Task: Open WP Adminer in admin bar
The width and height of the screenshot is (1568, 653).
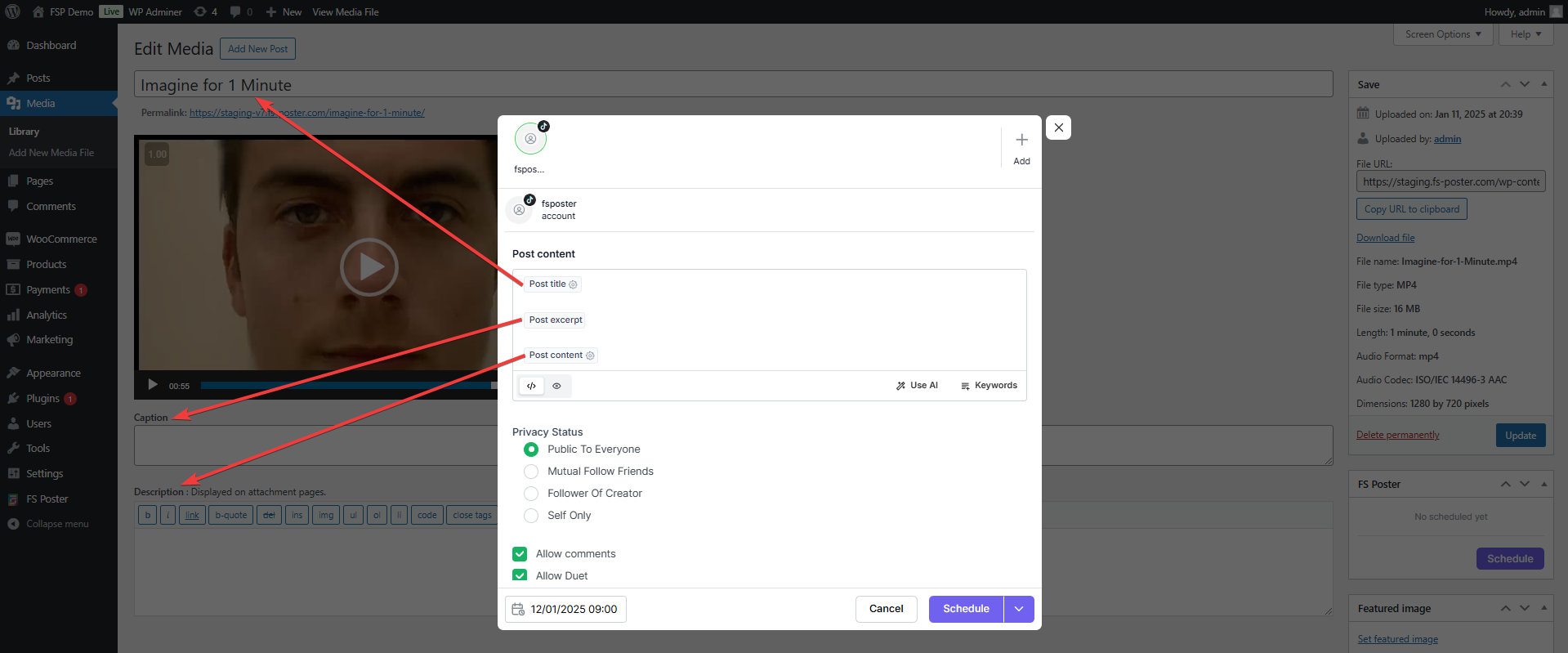Action: [x=154, y=11]
